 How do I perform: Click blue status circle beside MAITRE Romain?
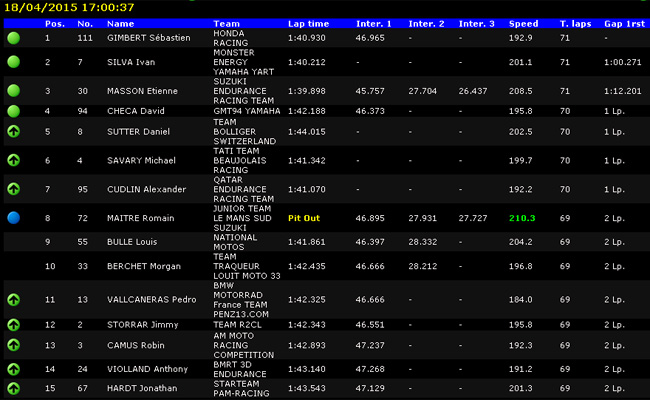pos(14,217)
